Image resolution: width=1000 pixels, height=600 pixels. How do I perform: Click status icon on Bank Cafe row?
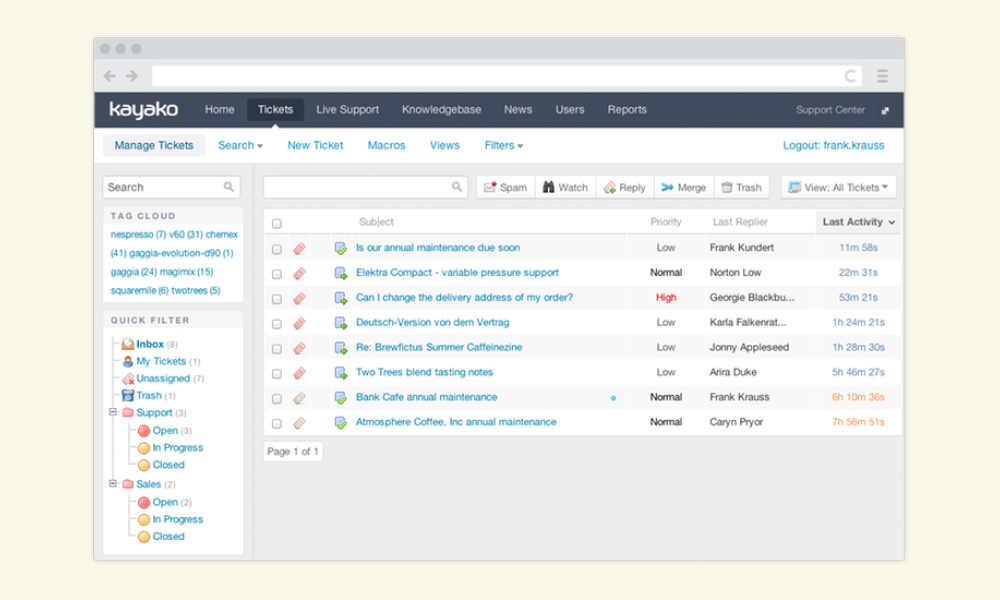pyautogui.click(x=341, y=398)
